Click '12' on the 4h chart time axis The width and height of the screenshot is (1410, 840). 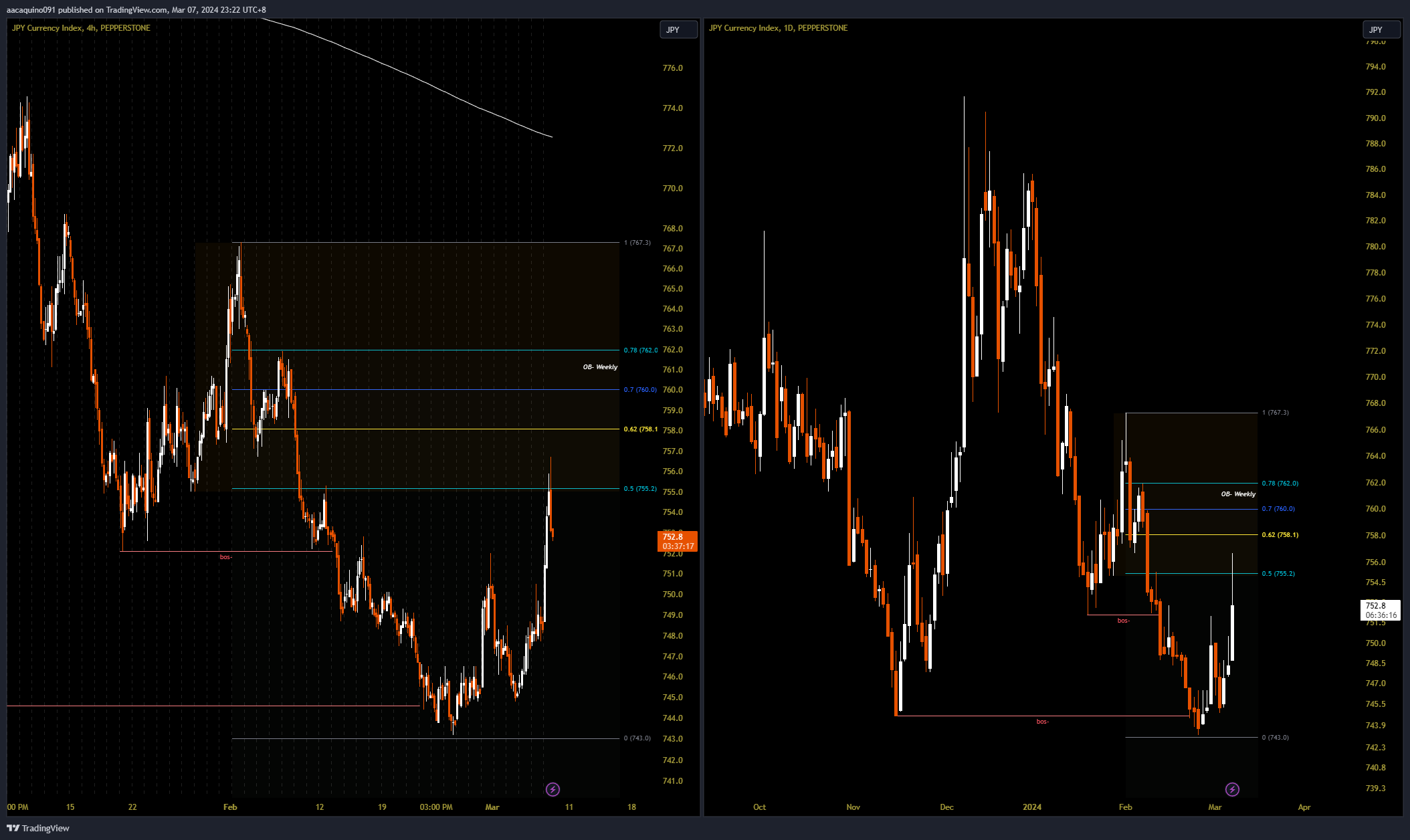click(320, 807)
